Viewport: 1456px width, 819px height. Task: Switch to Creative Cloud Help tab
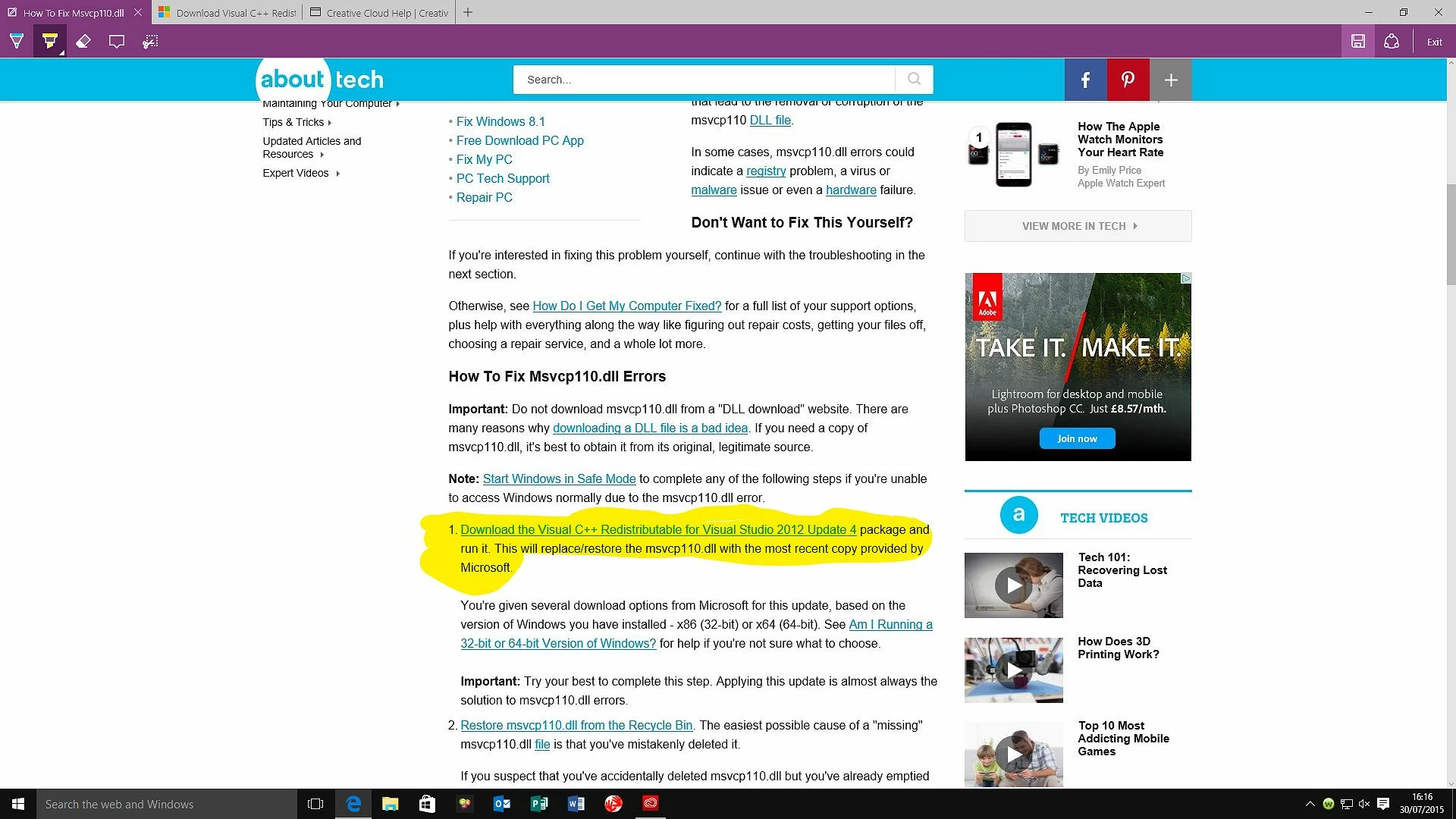coord(379,13)
